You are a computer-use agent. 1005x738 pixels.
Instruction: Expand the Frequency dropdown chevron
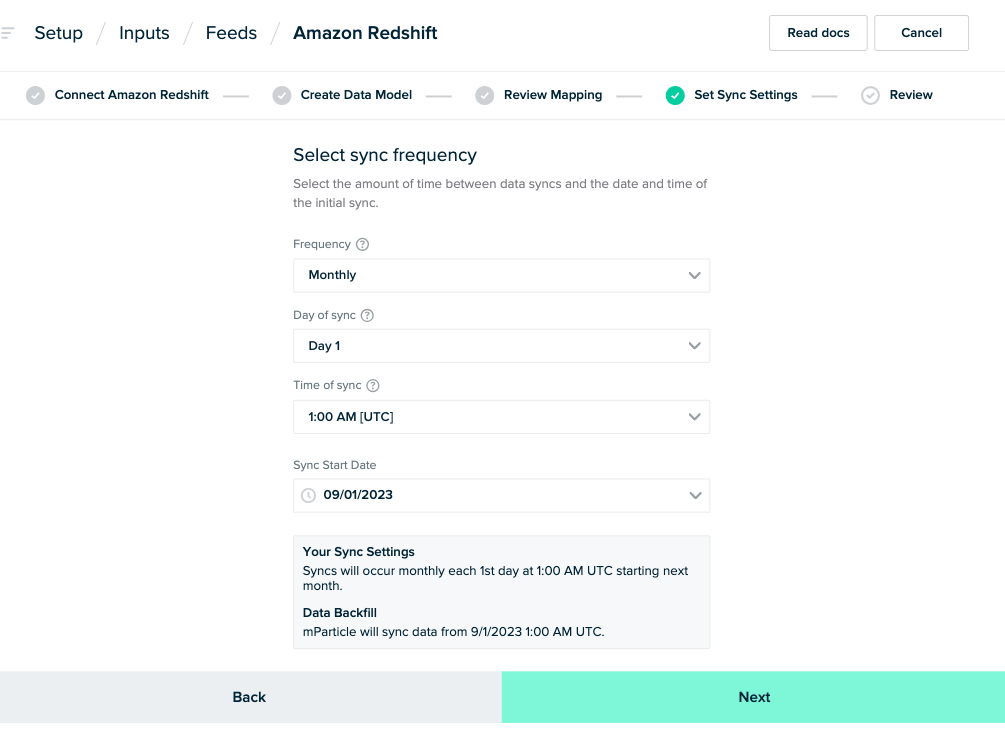pyautogui.click(x=694, y=276)
